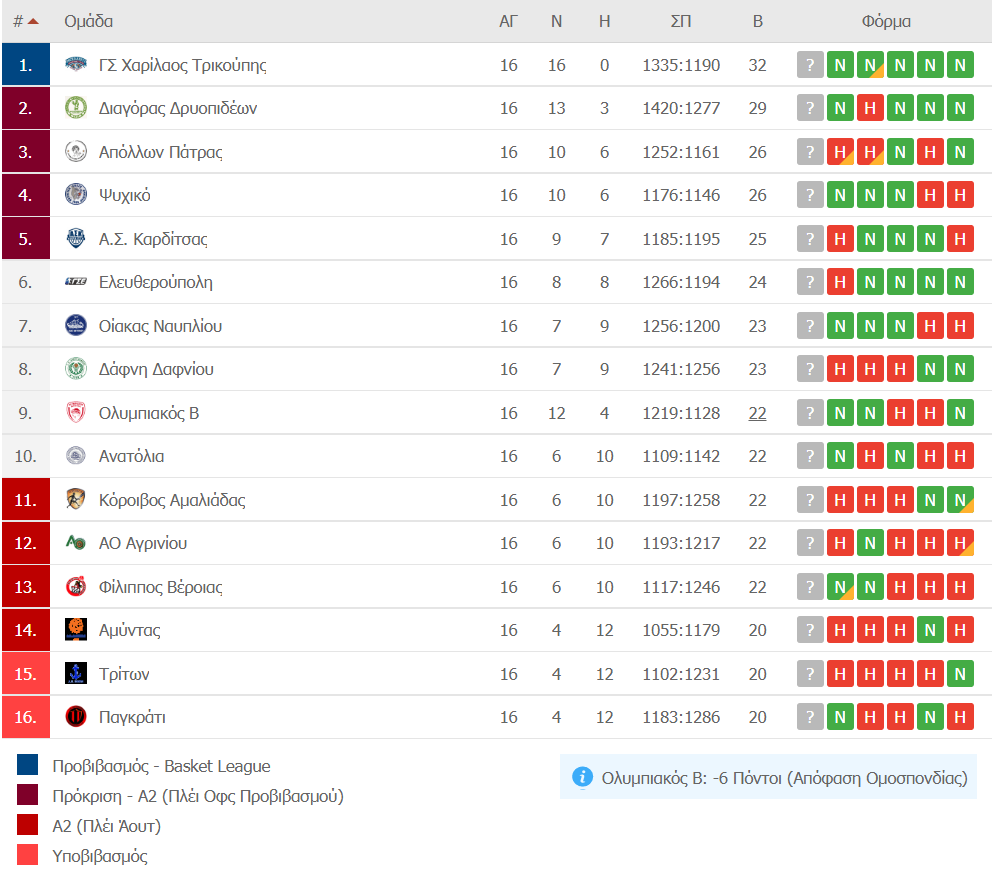The width and height of the screenshot is (993, 873).
Task: Sort standings by the ΣΠ column header
Action: point(681,21)
